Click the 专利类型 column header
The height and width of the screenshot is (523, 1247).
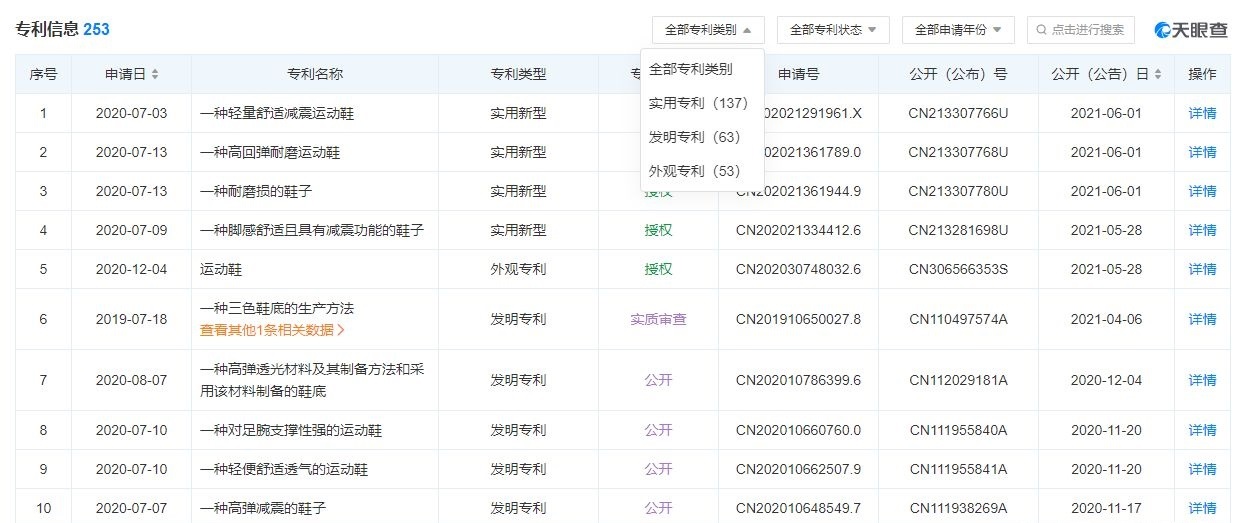coord(518,74)
